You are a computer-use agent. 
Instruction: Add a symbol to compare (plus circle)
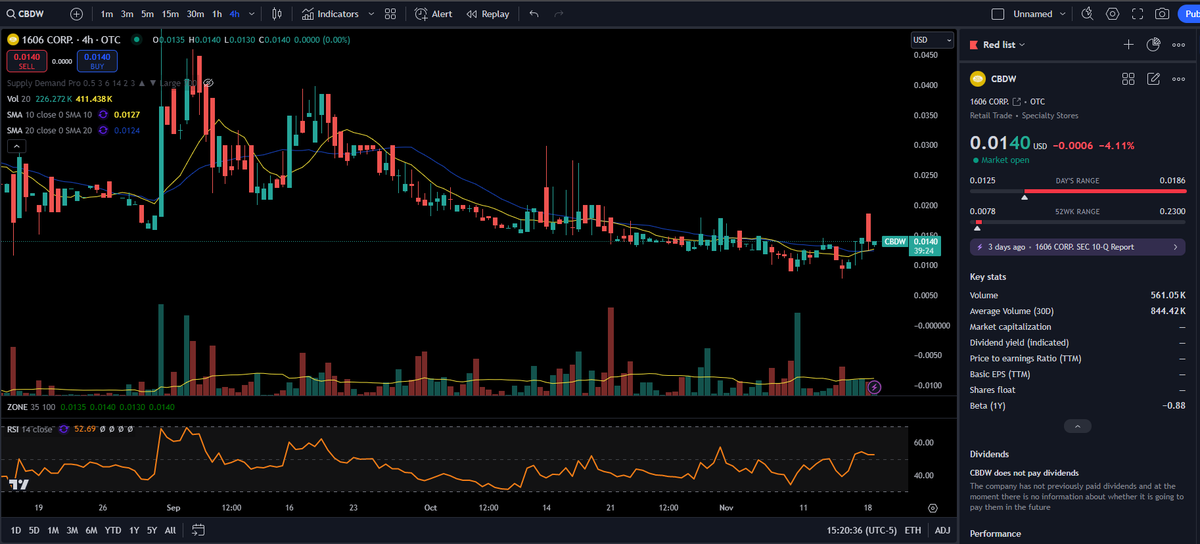coord(77,14)
